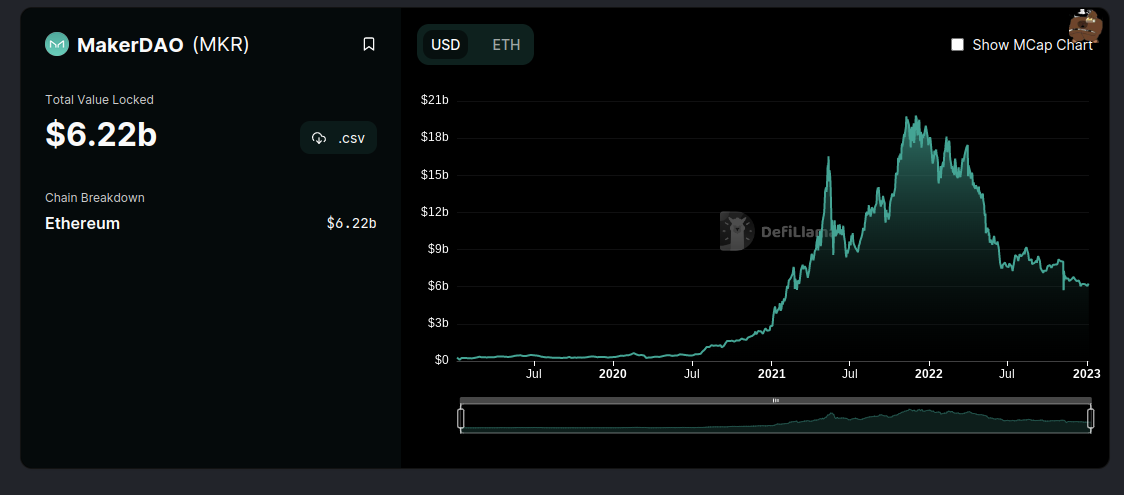The height and width of the screenshot is (495, 1124).
Task: Click the MakerDAO (MKR) title text
Action: click(163, 44)
